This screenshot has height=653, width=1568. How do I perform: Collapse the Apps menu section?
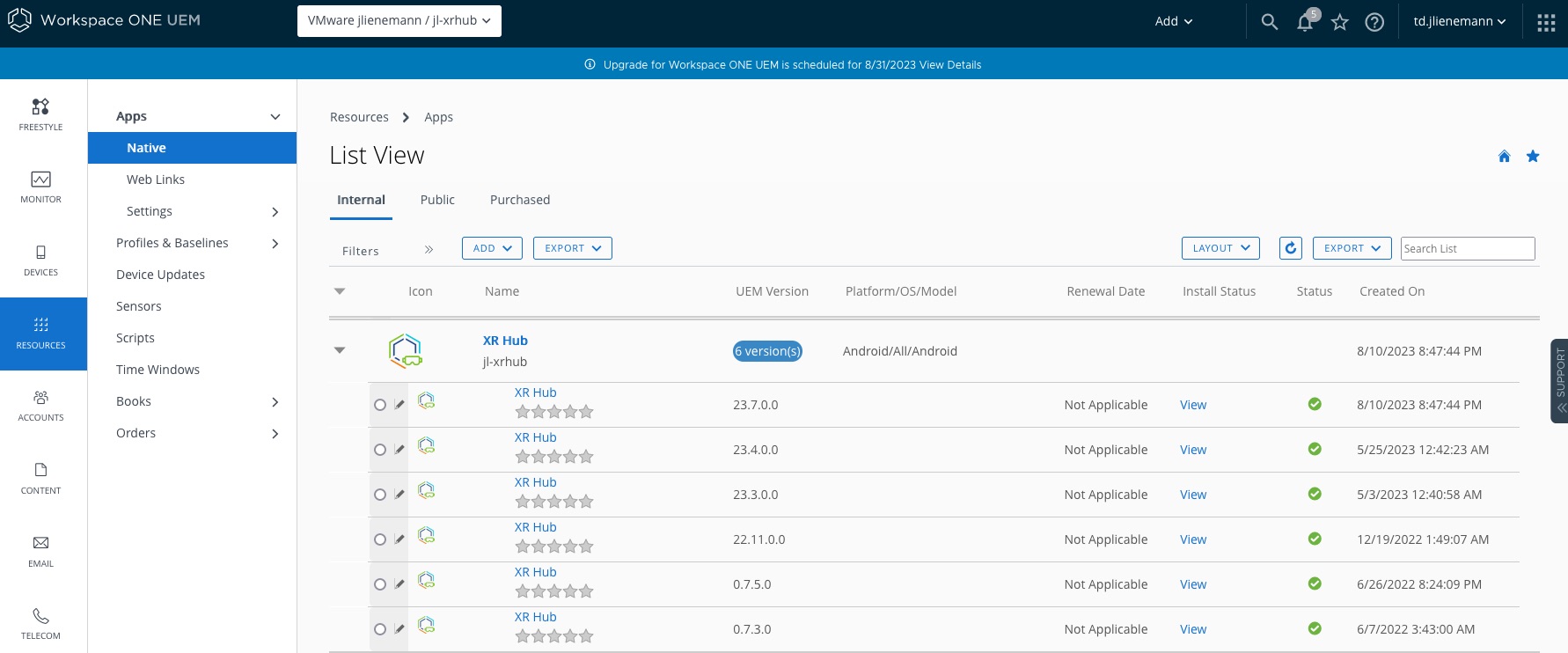(275, 116)
